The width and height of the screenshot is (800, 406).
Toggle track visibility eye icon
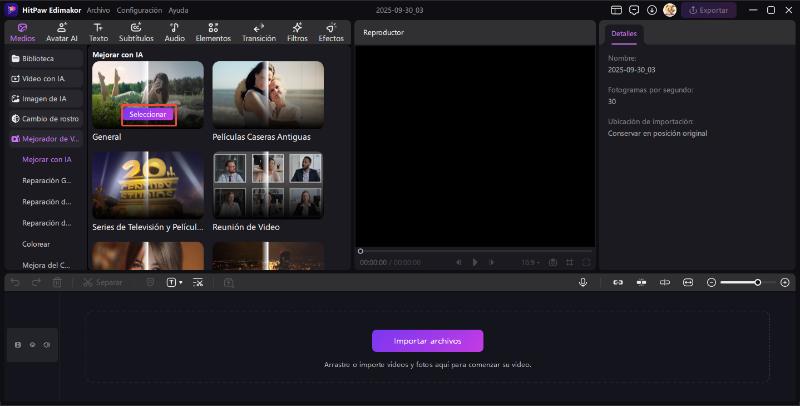click(32, 344)
